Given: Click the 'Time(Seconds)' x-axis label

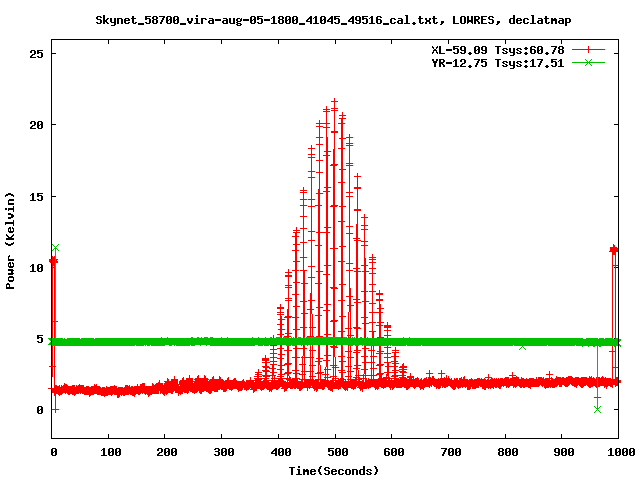Looking at the screenshot, I should tap(333, 471).
